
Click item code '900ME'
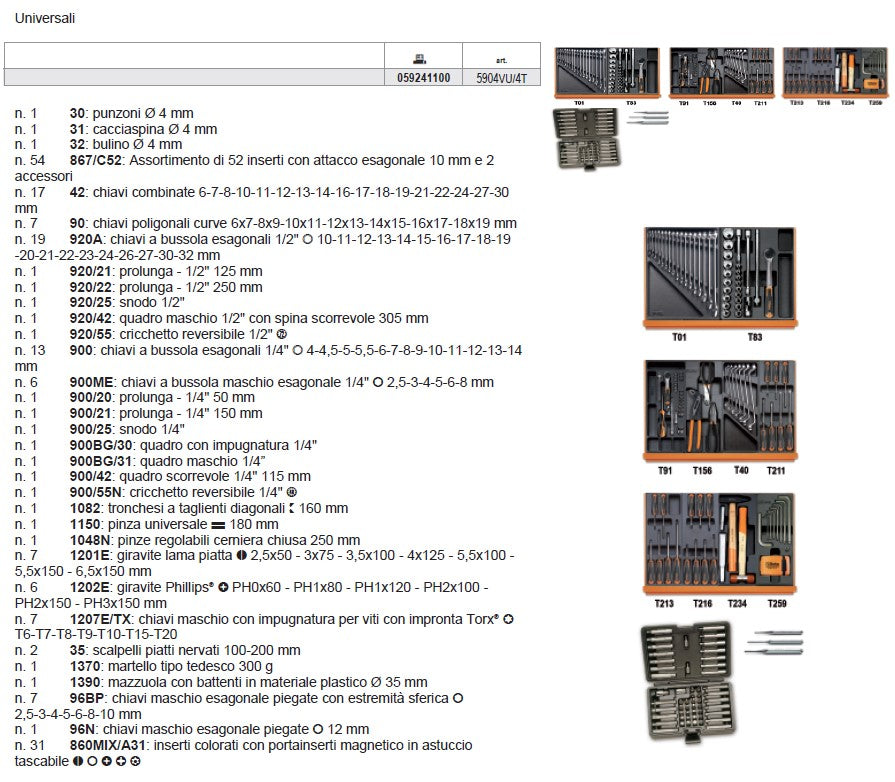(91, 382)
